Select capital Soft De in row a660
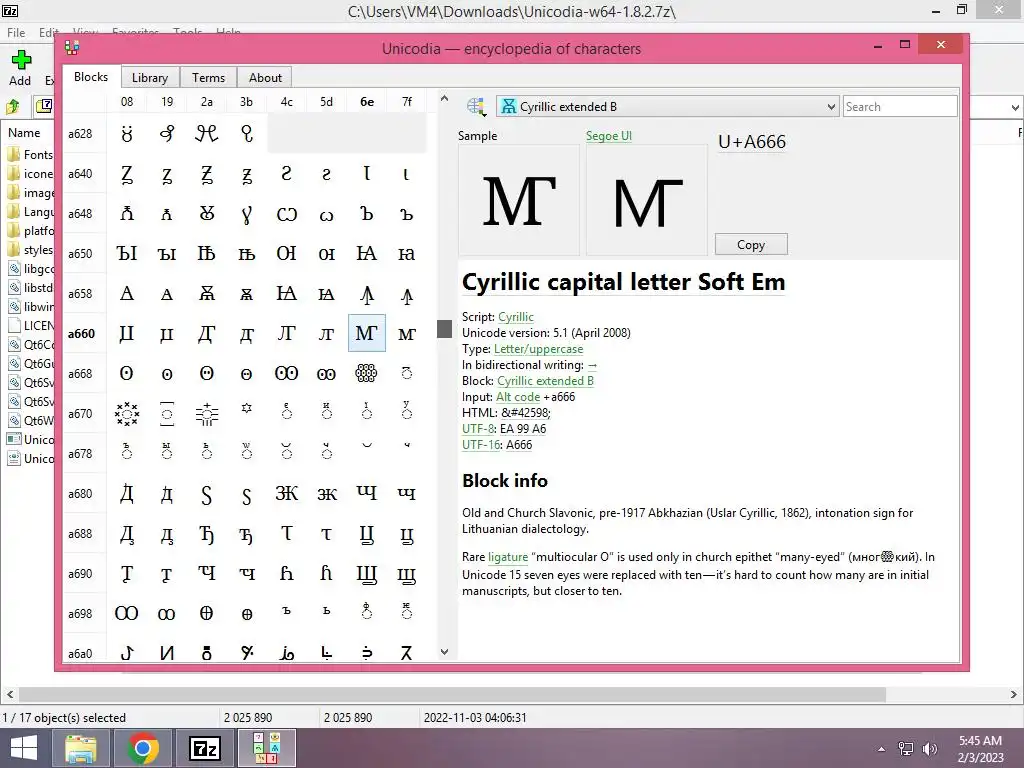This screenshot has height=768, width=1024. pyautogui.click(x=206, y=334)
